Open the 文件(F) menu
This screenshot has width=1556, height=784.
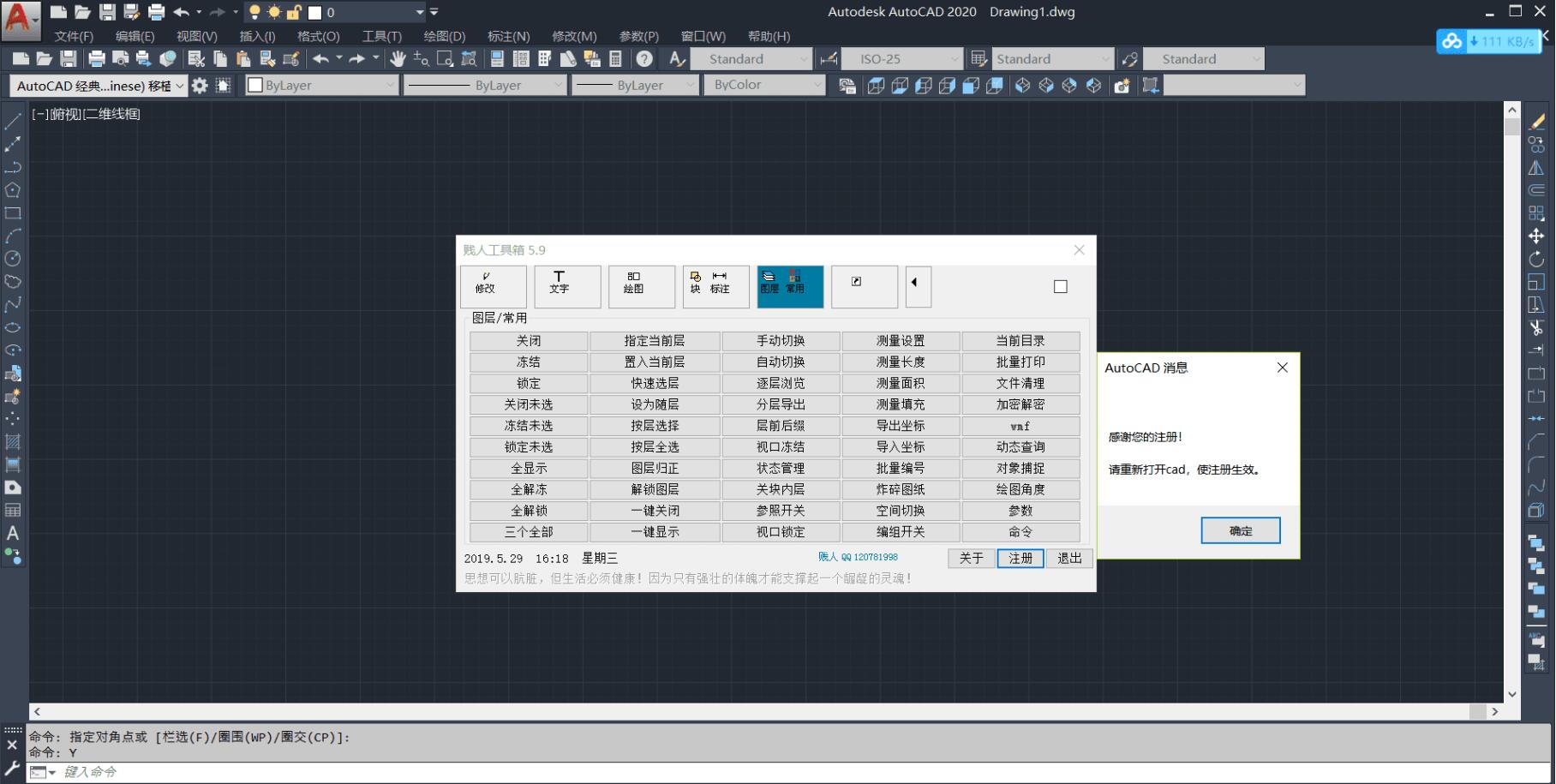pos(74,36)
